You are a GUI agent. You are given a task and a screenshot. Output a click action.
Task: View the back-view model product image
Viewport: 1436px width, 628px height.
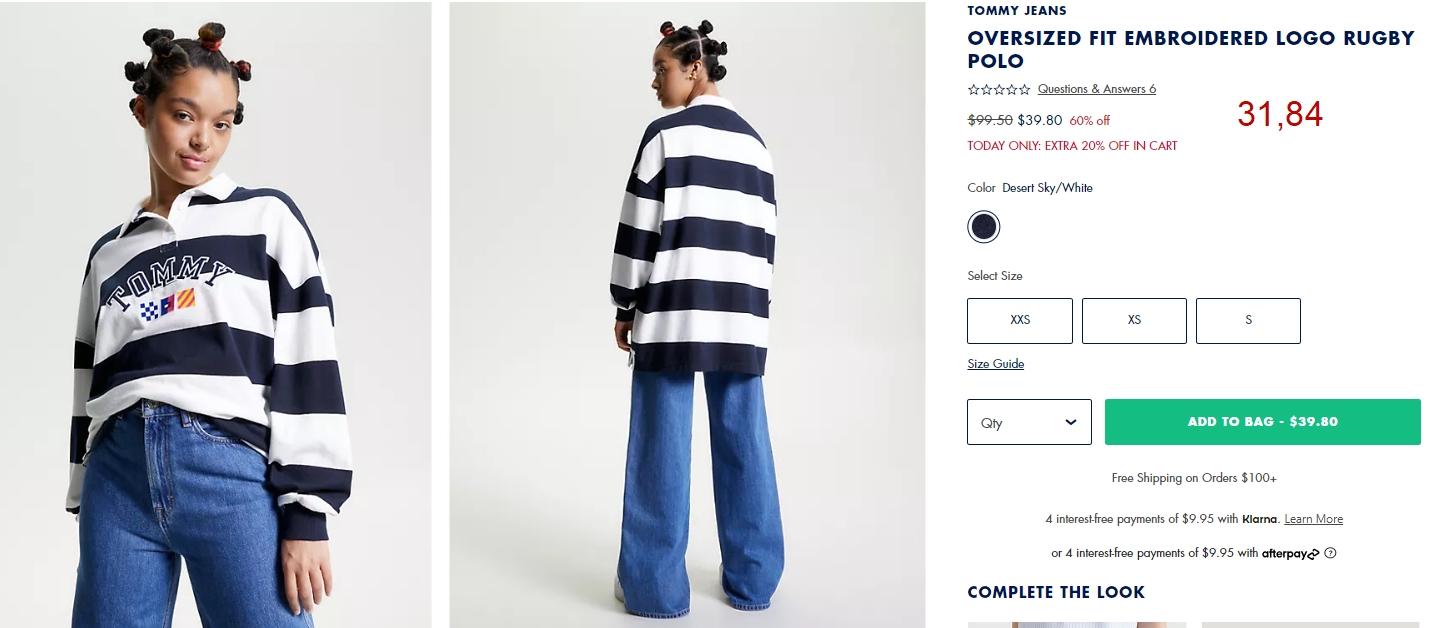[x=687, y=315]
